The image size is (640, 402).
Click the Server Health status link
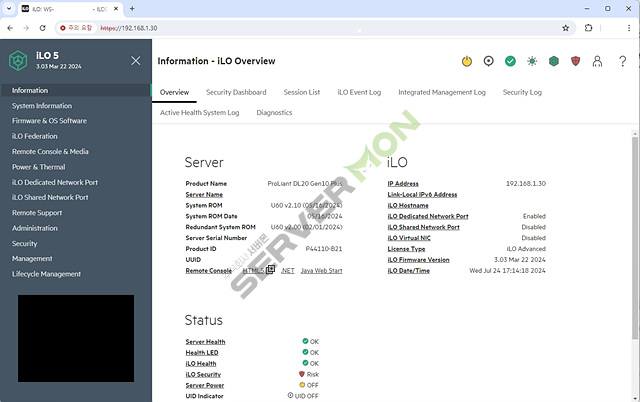point(205,342)
